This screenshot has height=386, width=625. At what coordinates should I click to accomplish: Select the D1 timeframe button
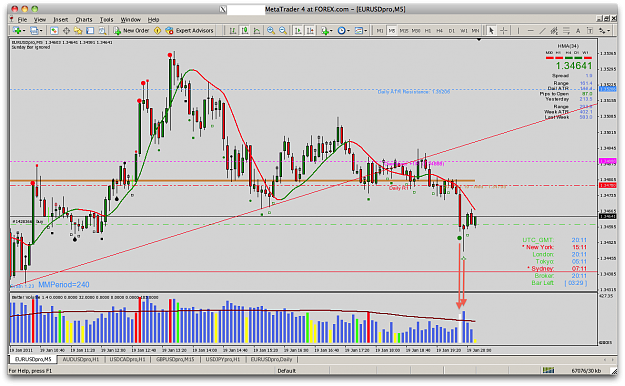pos(452,31)
